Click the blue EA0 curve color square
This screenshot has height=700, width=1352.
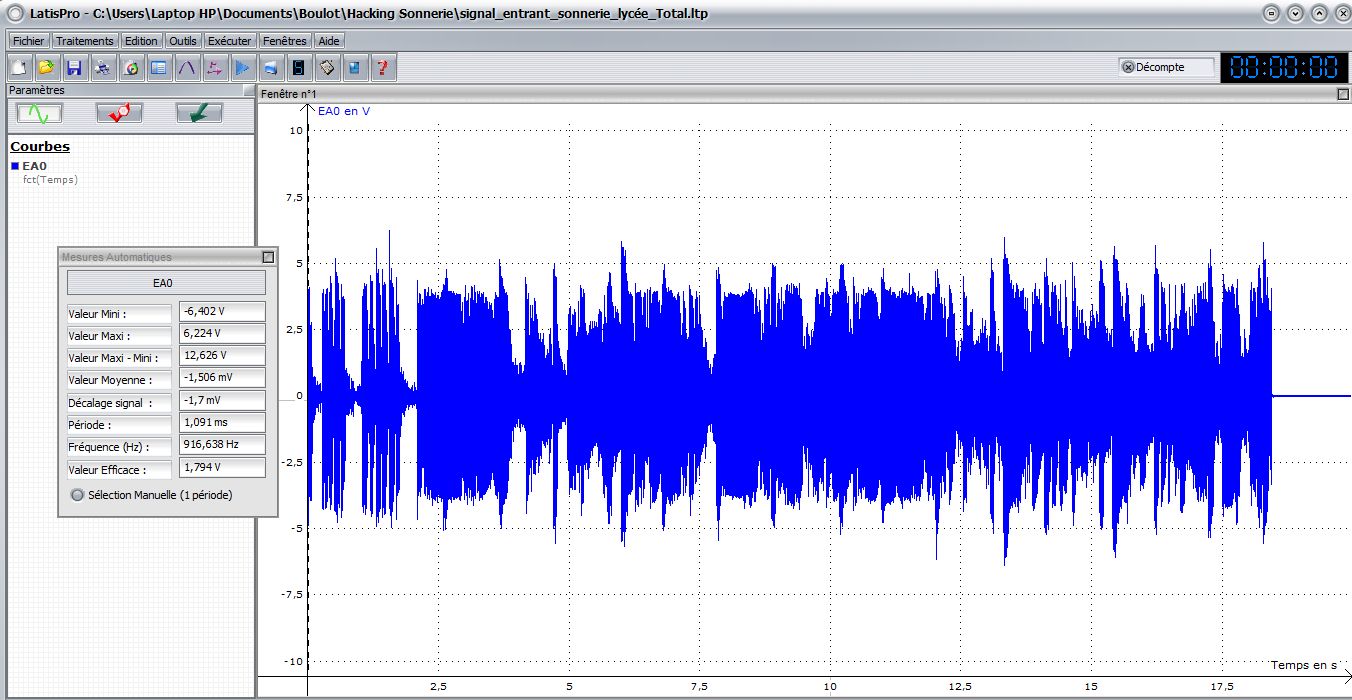(15, 166)
